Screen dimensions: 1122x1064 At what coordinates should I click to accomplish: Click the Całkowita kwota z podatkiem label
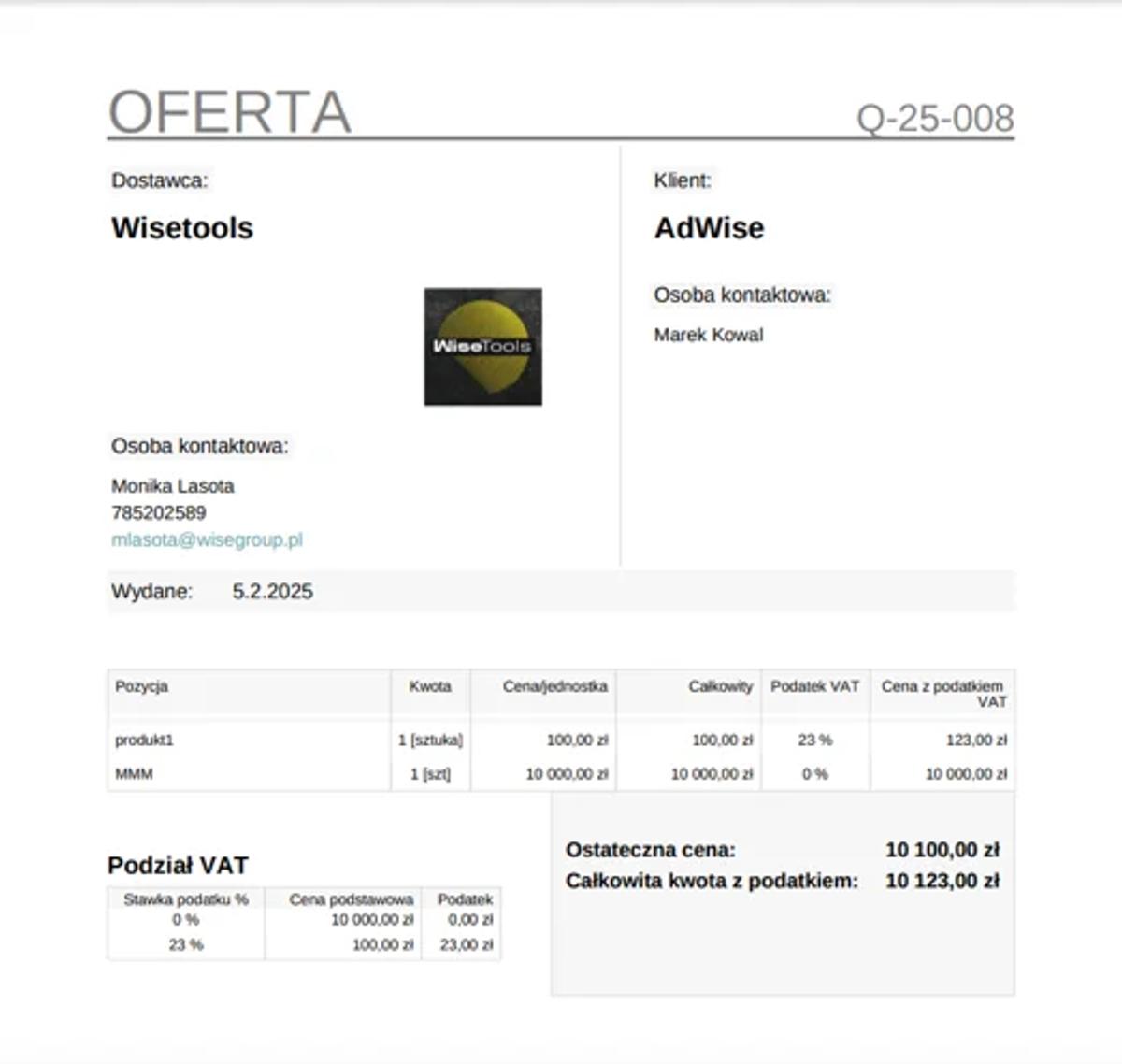point(712,881)
